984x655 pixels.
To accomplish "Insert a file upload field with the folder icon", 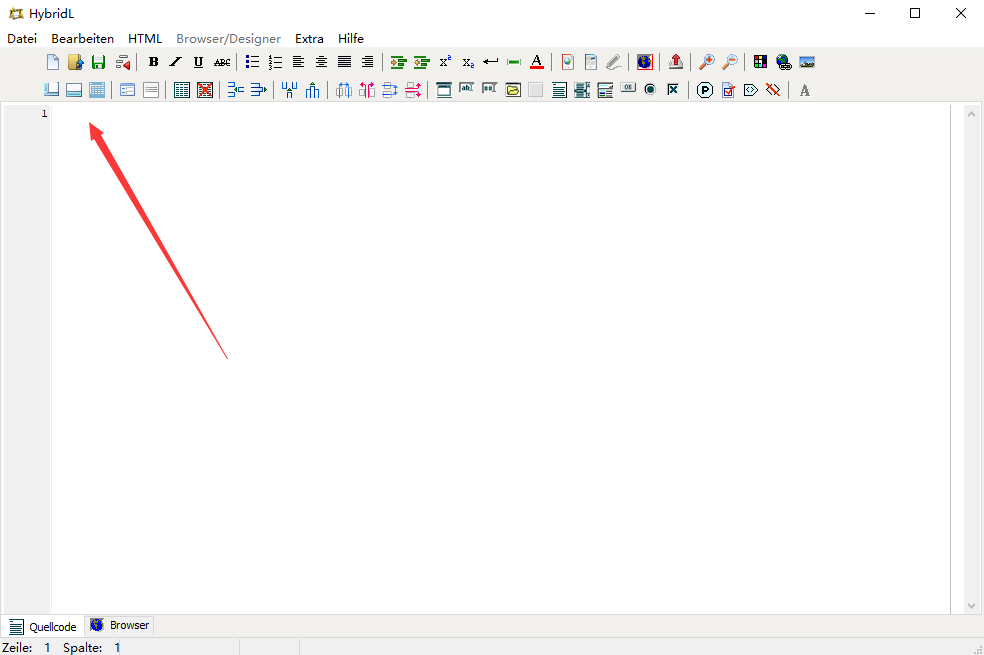I will (x=513, y=90).
